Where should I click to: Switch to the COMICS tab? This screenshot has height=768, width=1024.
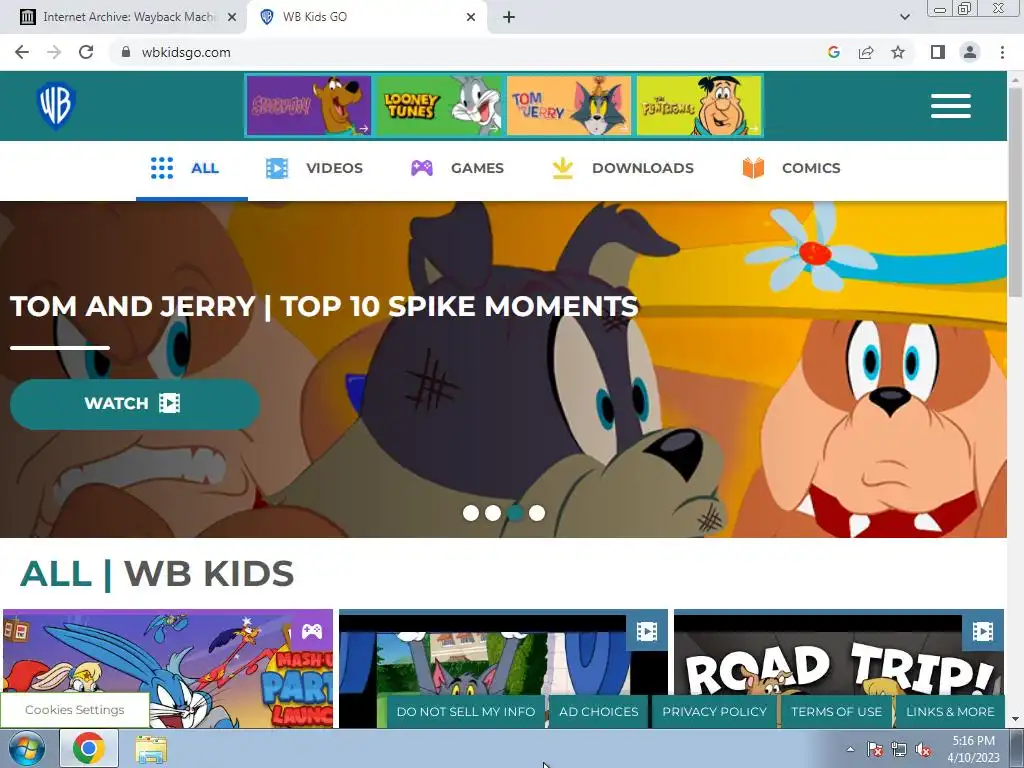click(x=792, y=168)
